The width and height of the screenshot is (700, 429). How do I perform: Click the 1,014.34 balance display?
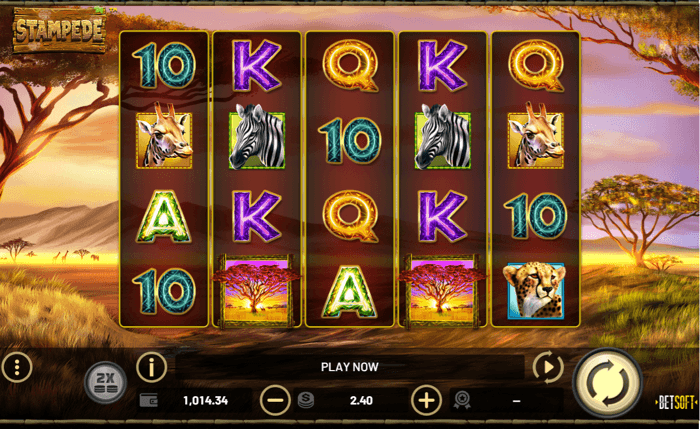(205, 400)
